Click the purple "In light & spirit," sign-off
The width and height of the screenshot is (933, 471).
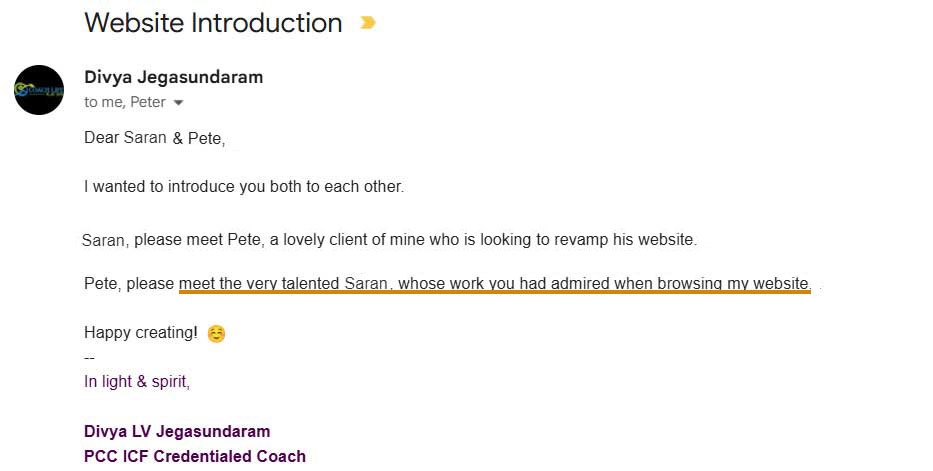(136, 381)
